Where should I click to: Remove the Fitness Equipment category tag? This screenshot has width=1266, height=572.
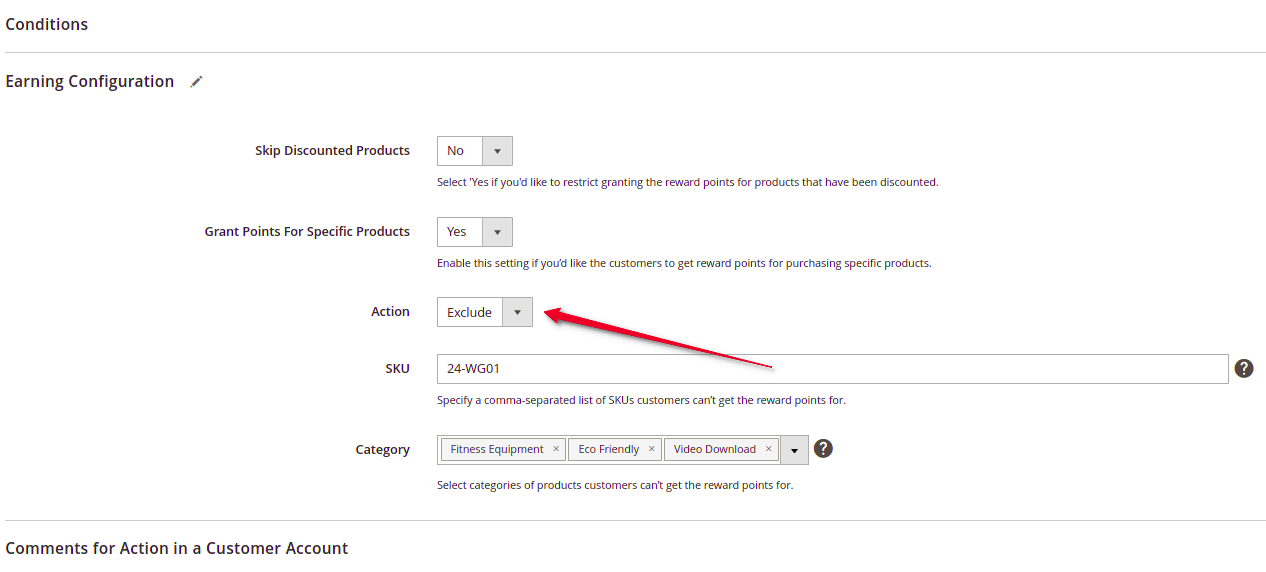556,449
